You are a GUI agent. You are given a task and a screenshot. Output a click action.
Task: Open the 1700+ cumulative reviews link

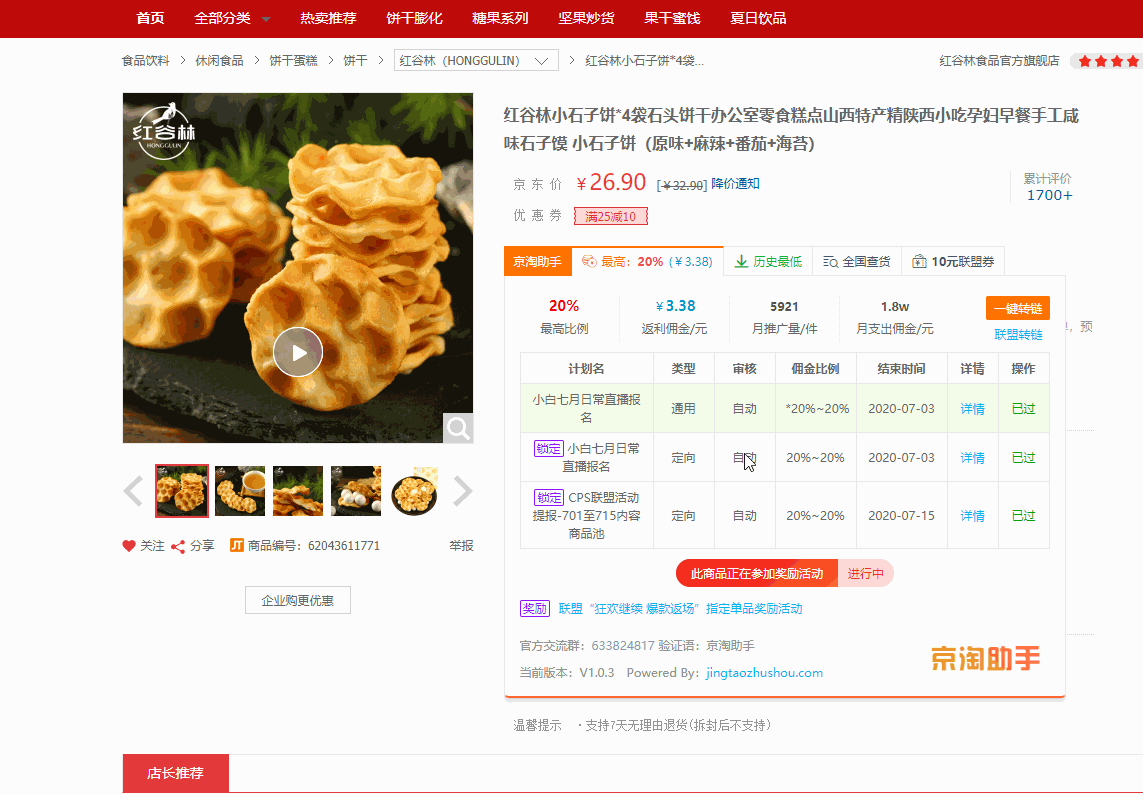(x=1049, y=195)
